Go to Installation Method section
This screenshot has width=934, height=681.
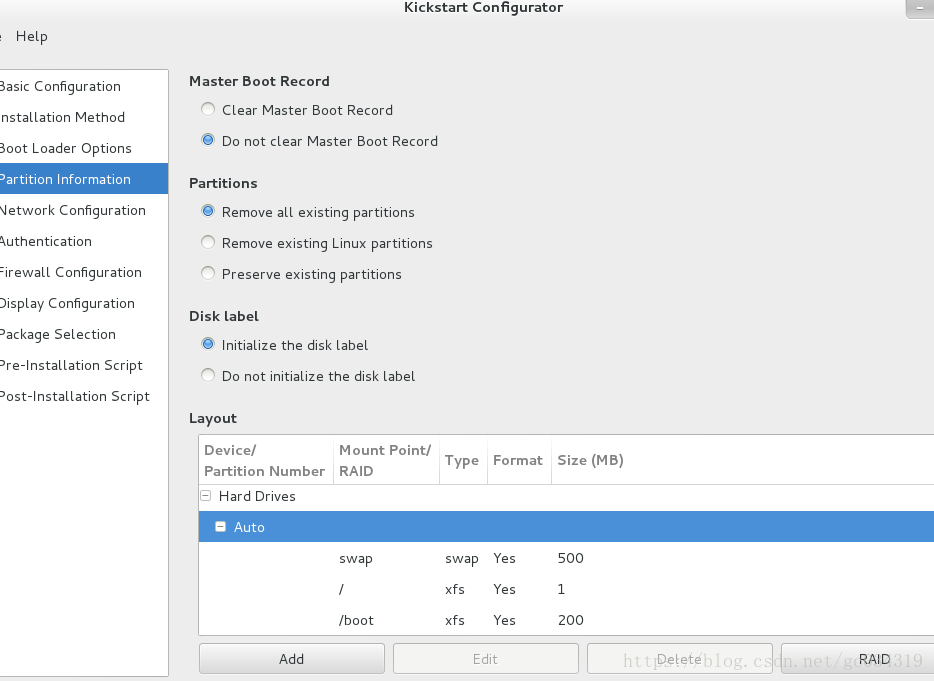tap(83, 117)
